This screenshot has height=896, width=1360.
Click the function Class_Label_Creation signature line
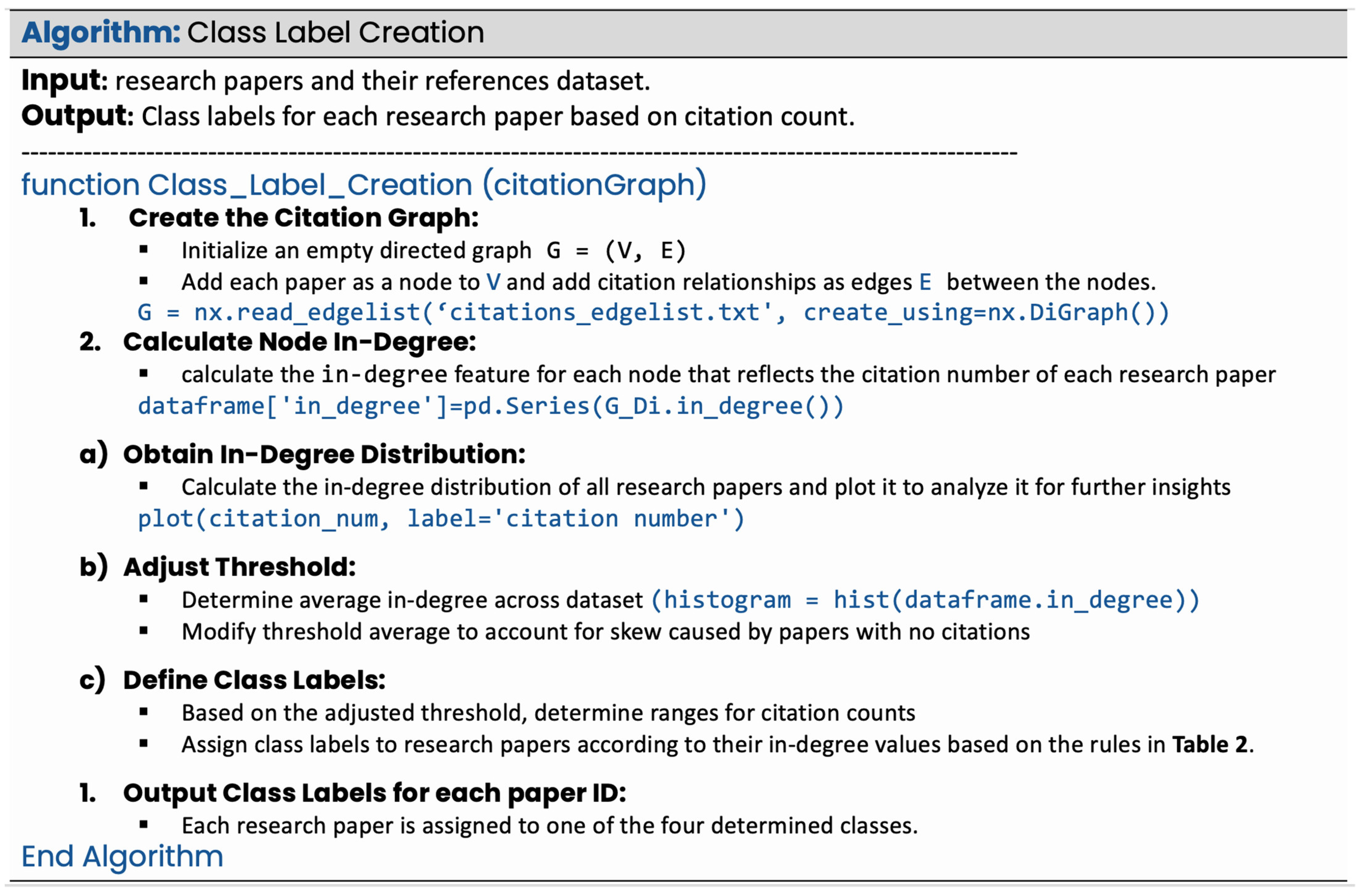[x=363, y=185]
